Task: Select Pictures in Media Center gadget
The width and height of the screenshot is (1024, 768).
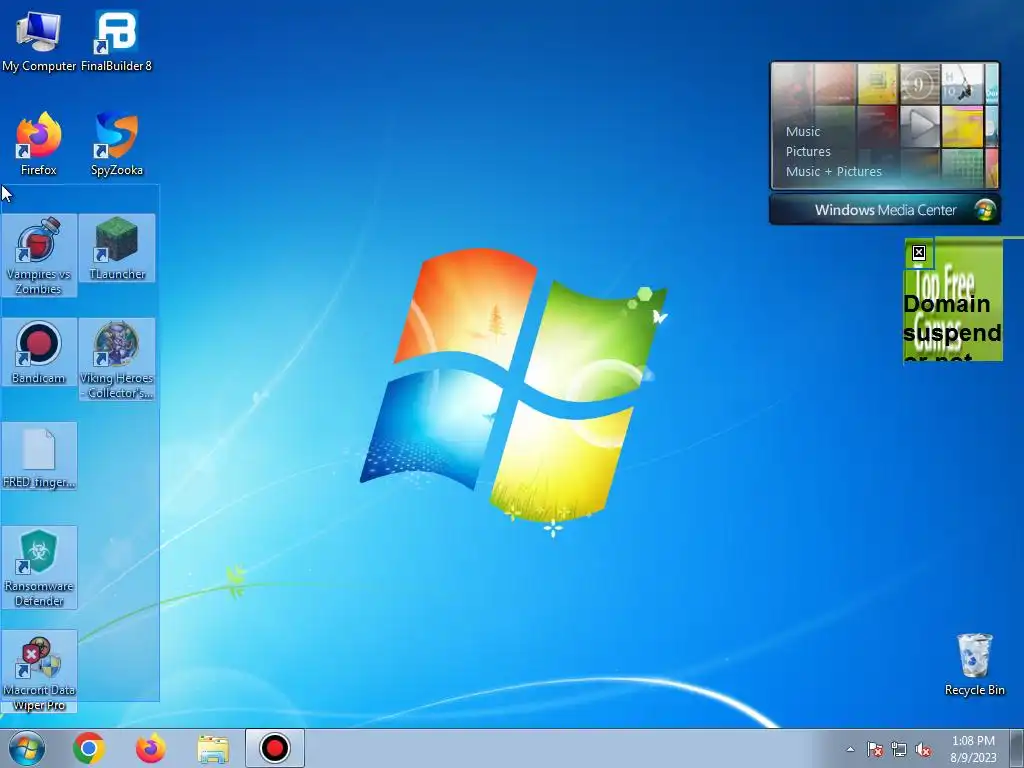Action: click(808, 152)
